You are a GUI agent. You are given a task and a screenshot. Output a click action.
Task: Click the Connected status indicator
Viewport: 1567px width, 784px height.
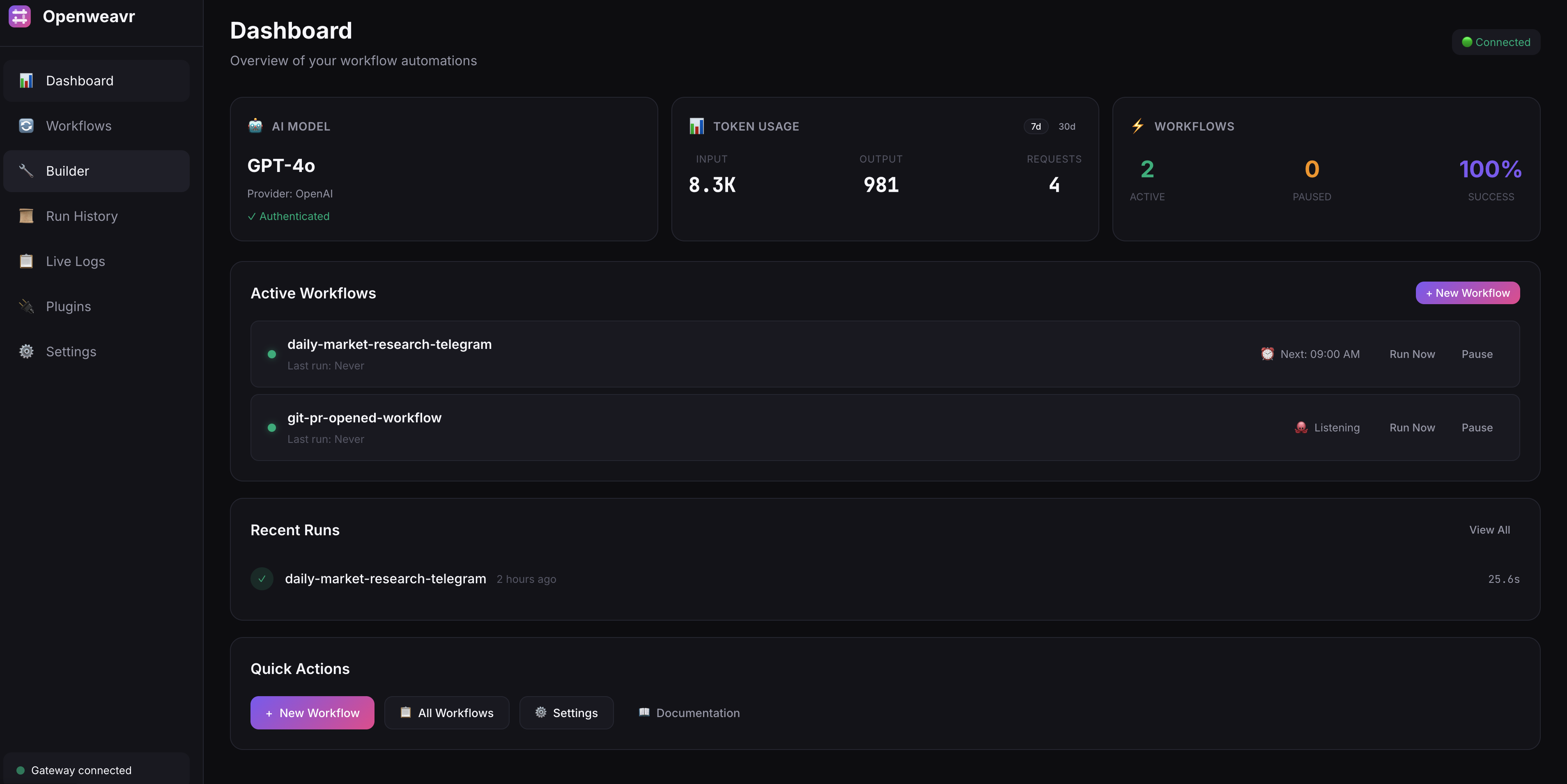1496,42
